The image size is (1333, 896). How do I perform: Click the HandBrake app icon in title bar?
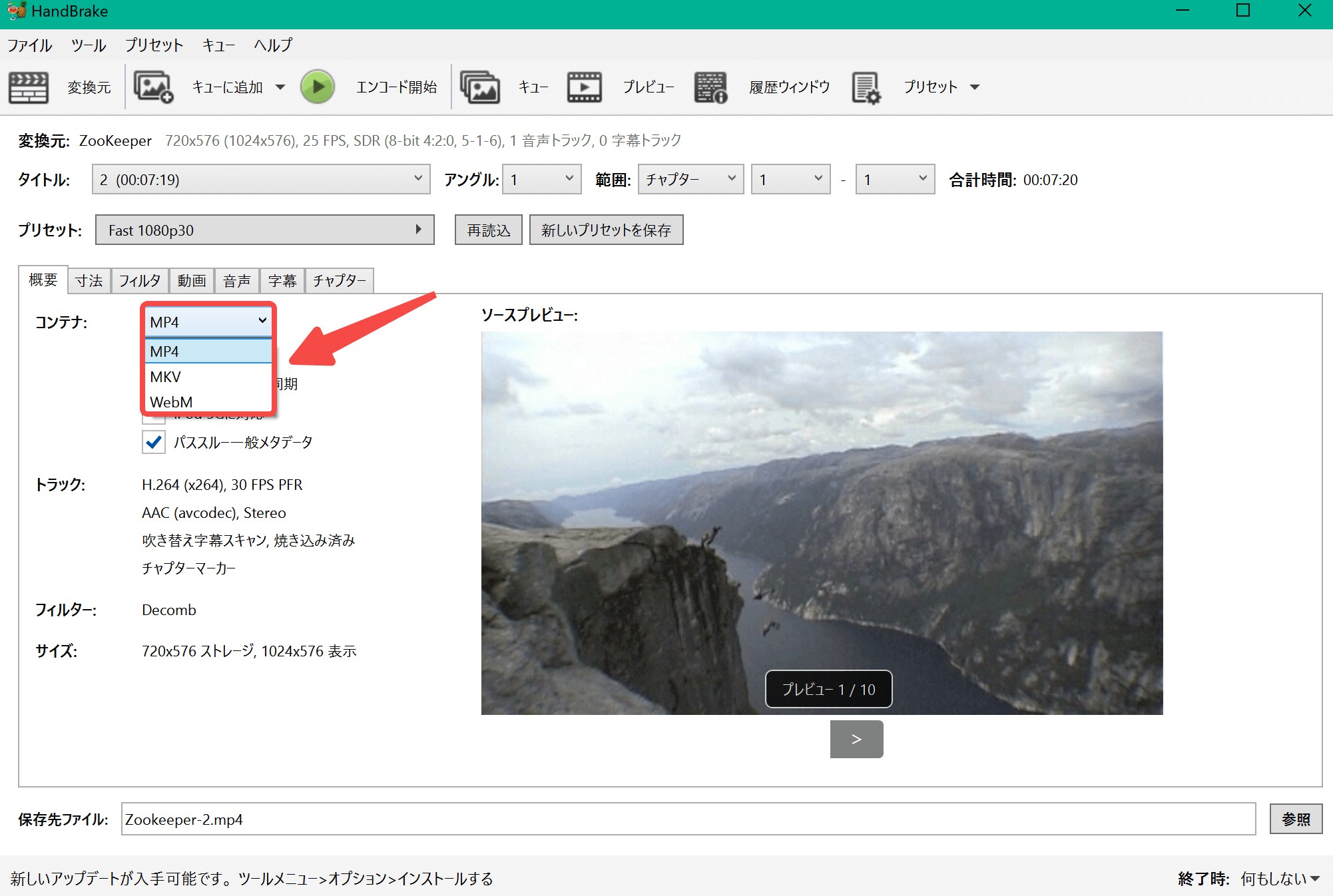pos(17,11)
